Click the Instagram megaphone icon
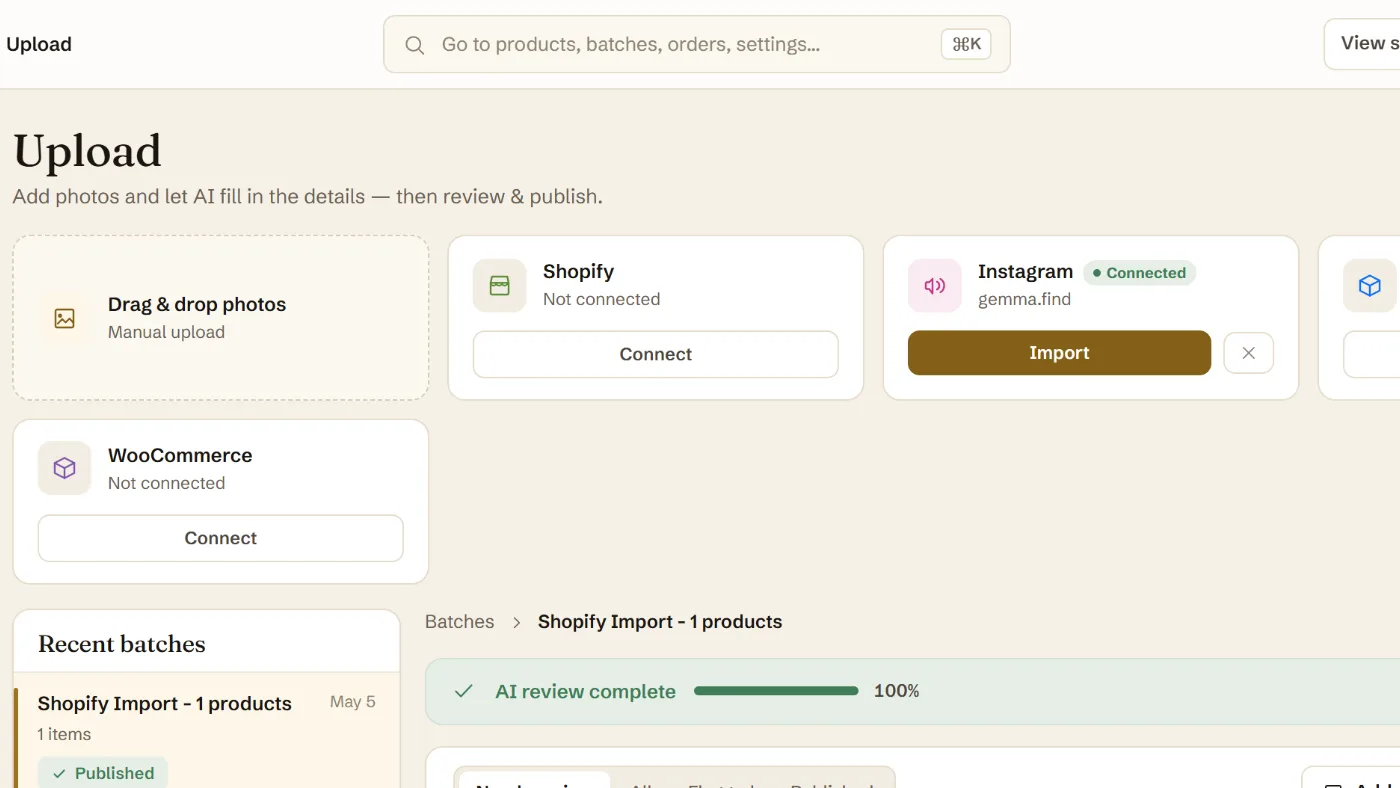 point(935,286)
